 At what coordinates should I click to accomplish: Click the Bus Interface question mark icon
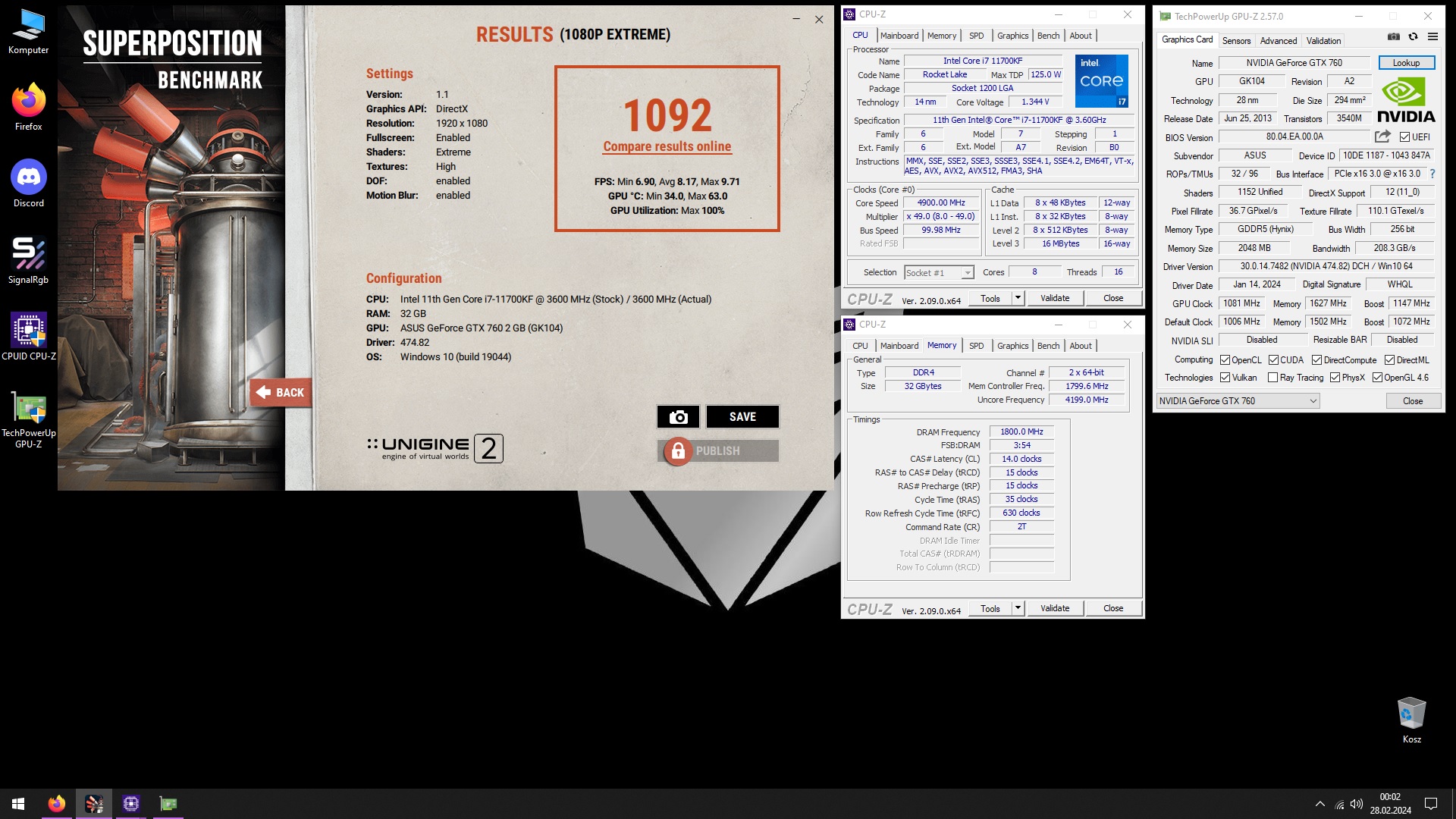[1432, 174]
